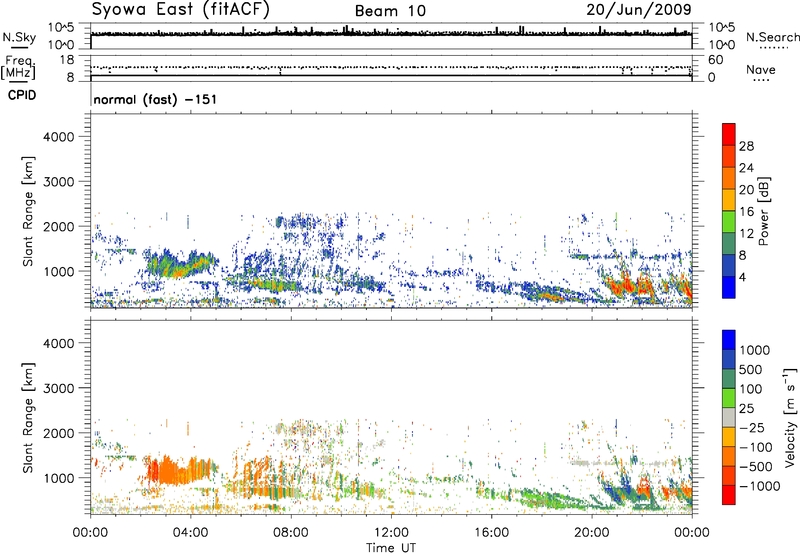Click the '1000' range tick of velocity panel

(x=58, y=477)
